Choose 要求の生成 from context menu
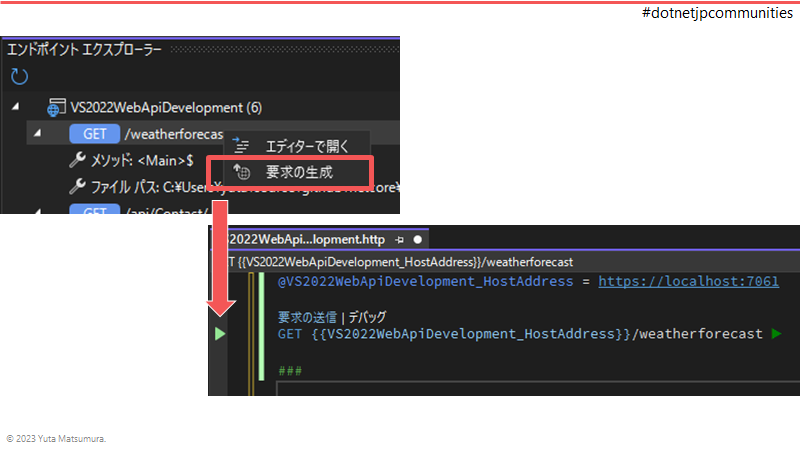Image resolution: width=800 pixels, height=450 pixels. 299,172
